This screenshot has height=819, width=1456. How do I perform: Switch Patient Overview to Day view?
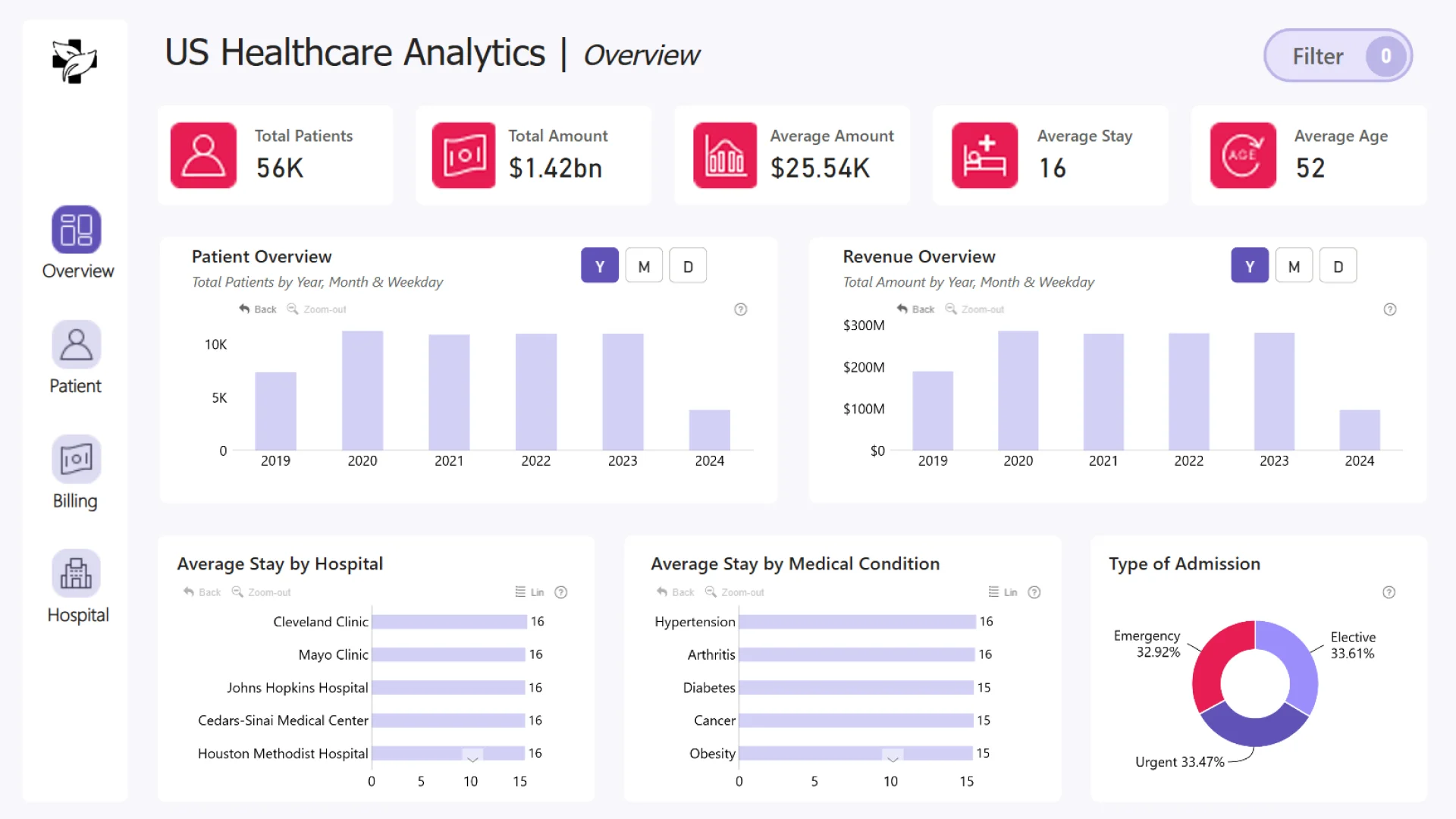[688, 266]
